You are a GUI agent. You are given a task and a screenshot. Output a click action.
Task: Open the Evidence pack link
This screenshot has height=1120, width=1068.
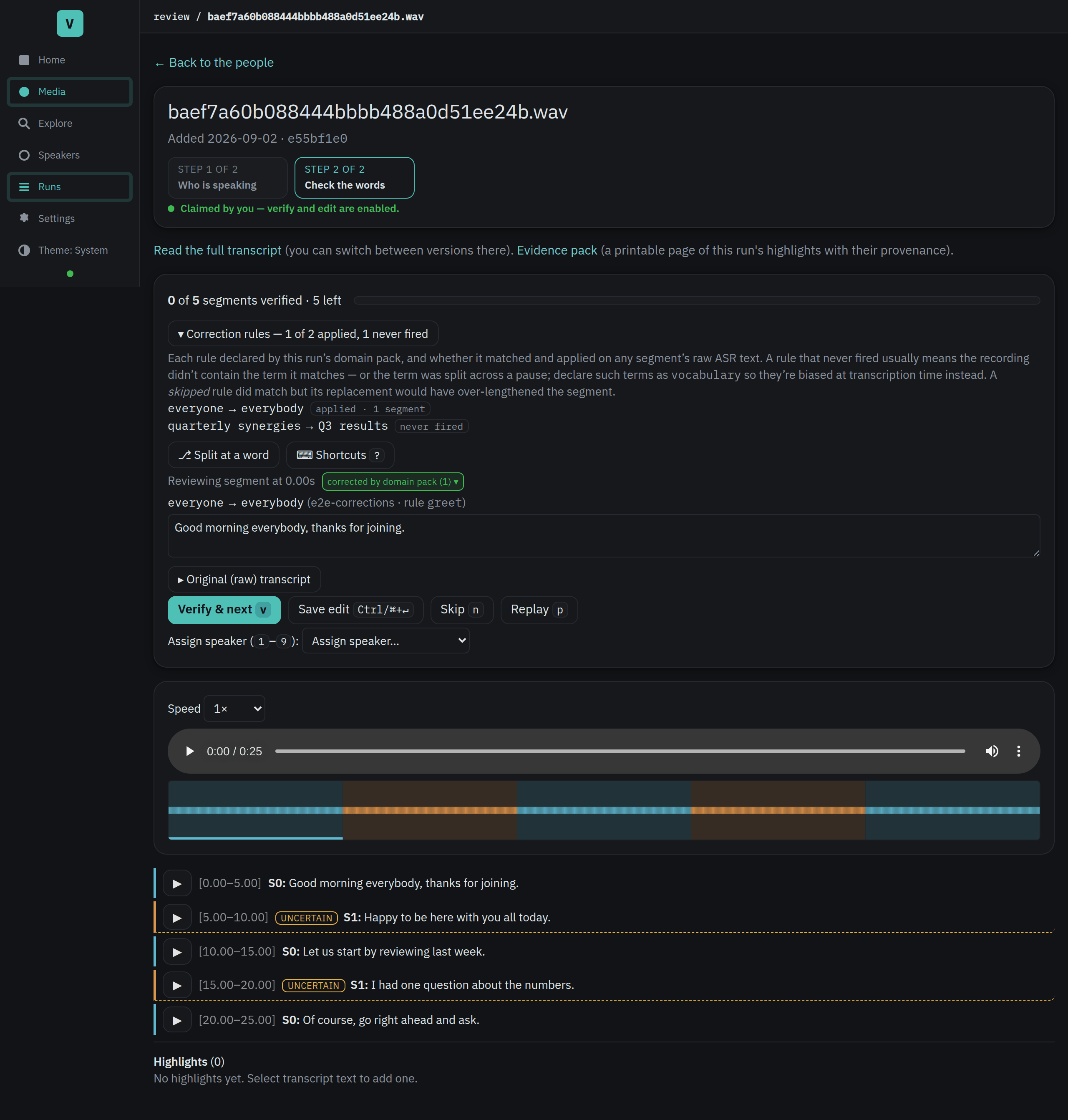tap(557, 250)
